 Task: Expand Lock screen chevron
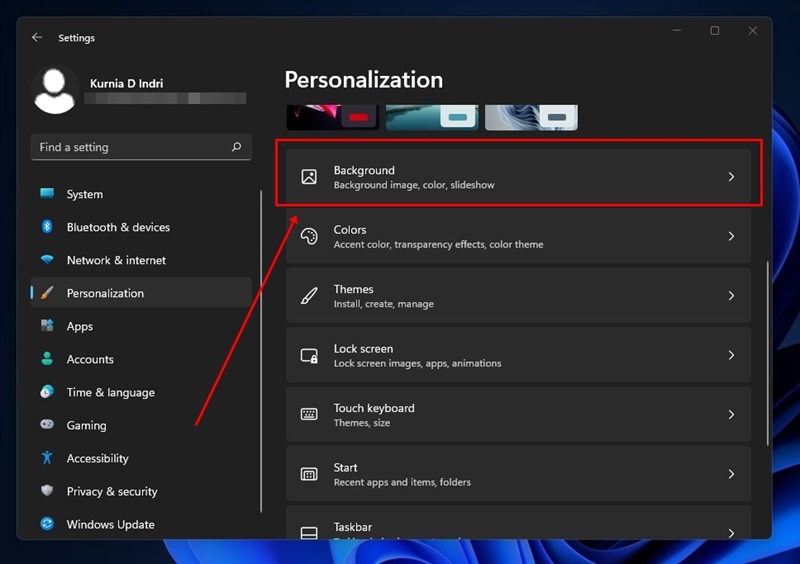731,355
